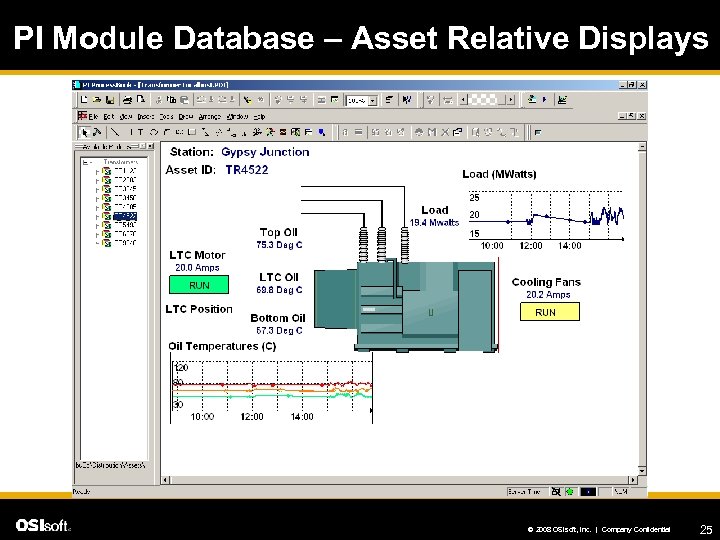This screenshot has width=720, height=540.
Task: Open the Tools menu
Action: (166, 117)
